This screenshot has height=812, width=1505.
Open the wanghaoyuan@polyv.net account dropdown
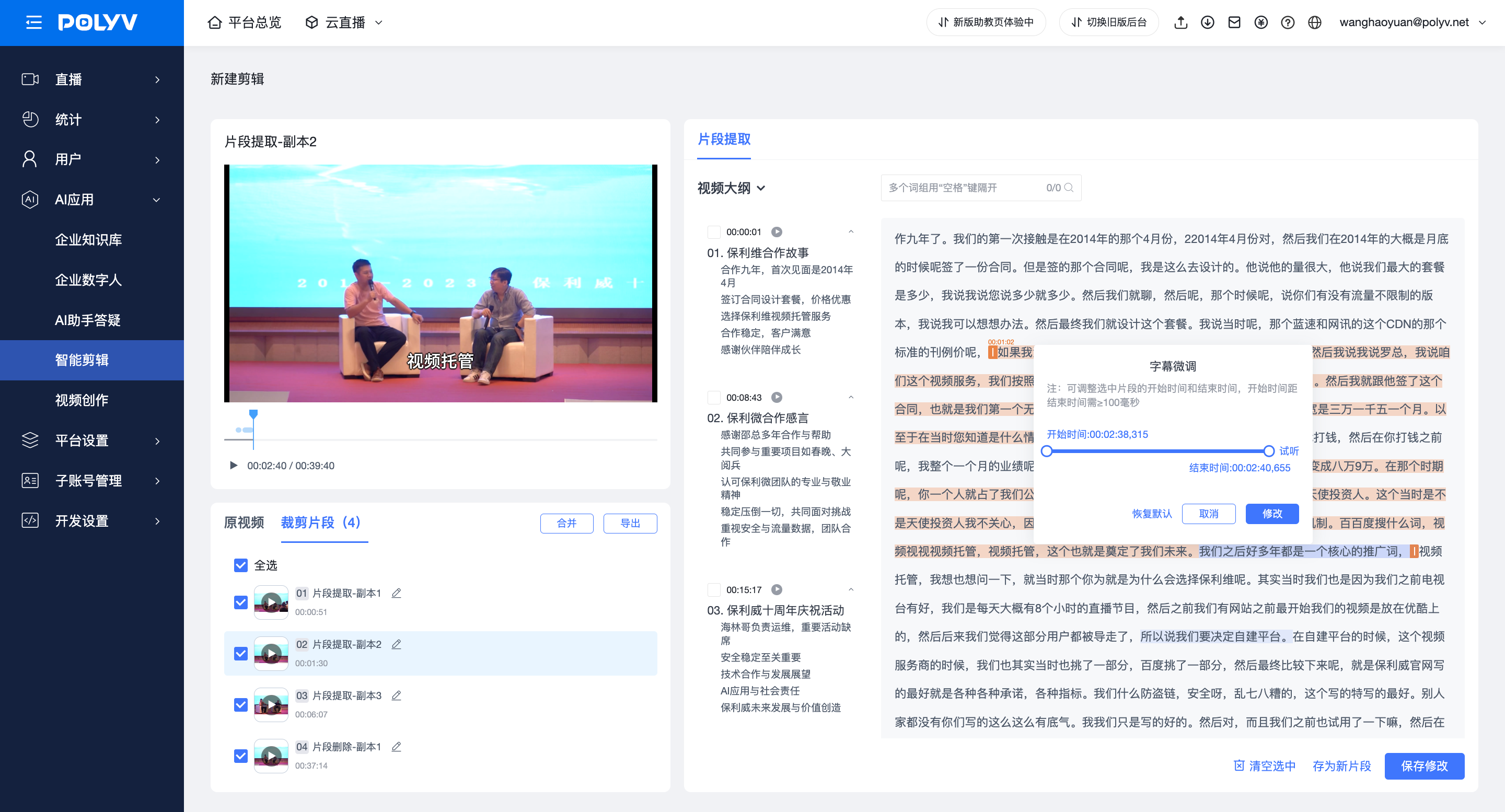point(1412,22)
